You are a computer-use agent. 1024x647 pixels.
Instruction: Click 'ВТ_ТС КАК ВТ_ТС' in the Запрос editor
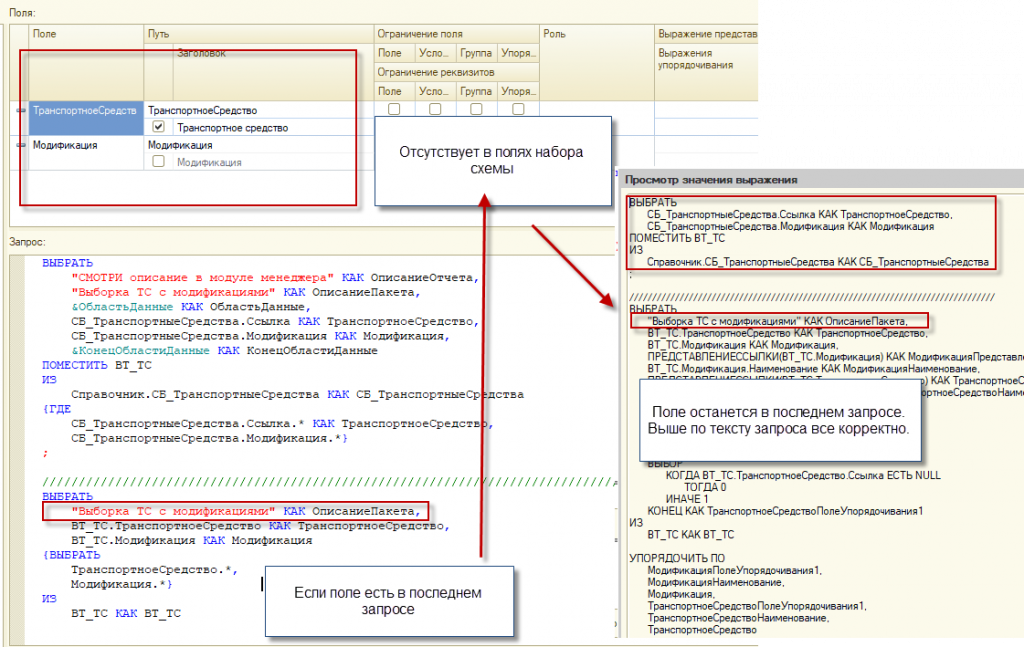pos(126,614)
